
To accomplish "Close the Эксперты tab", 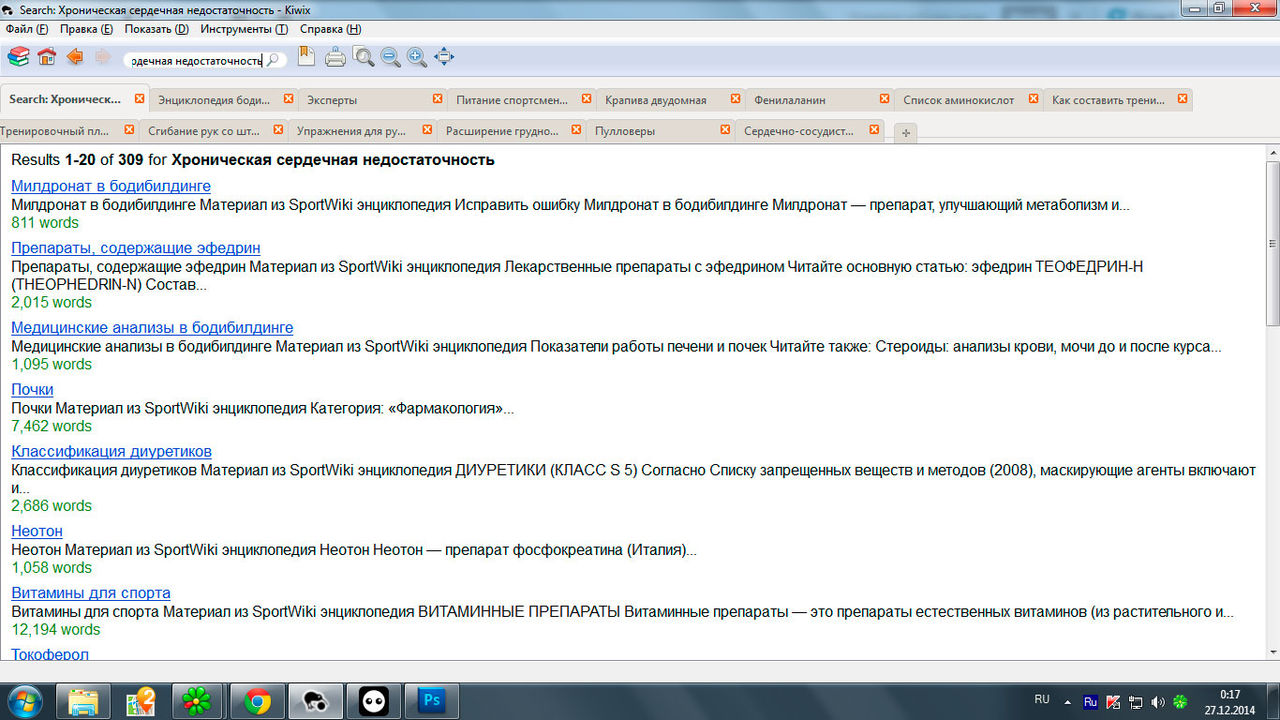I will [437, 99].
